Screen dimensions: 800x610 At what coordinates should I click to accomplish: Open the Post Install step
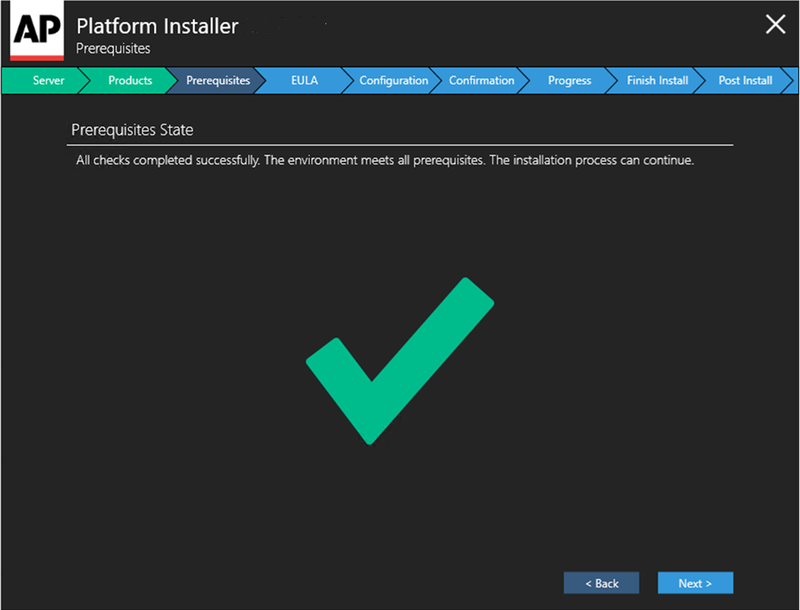pos(745,81)
